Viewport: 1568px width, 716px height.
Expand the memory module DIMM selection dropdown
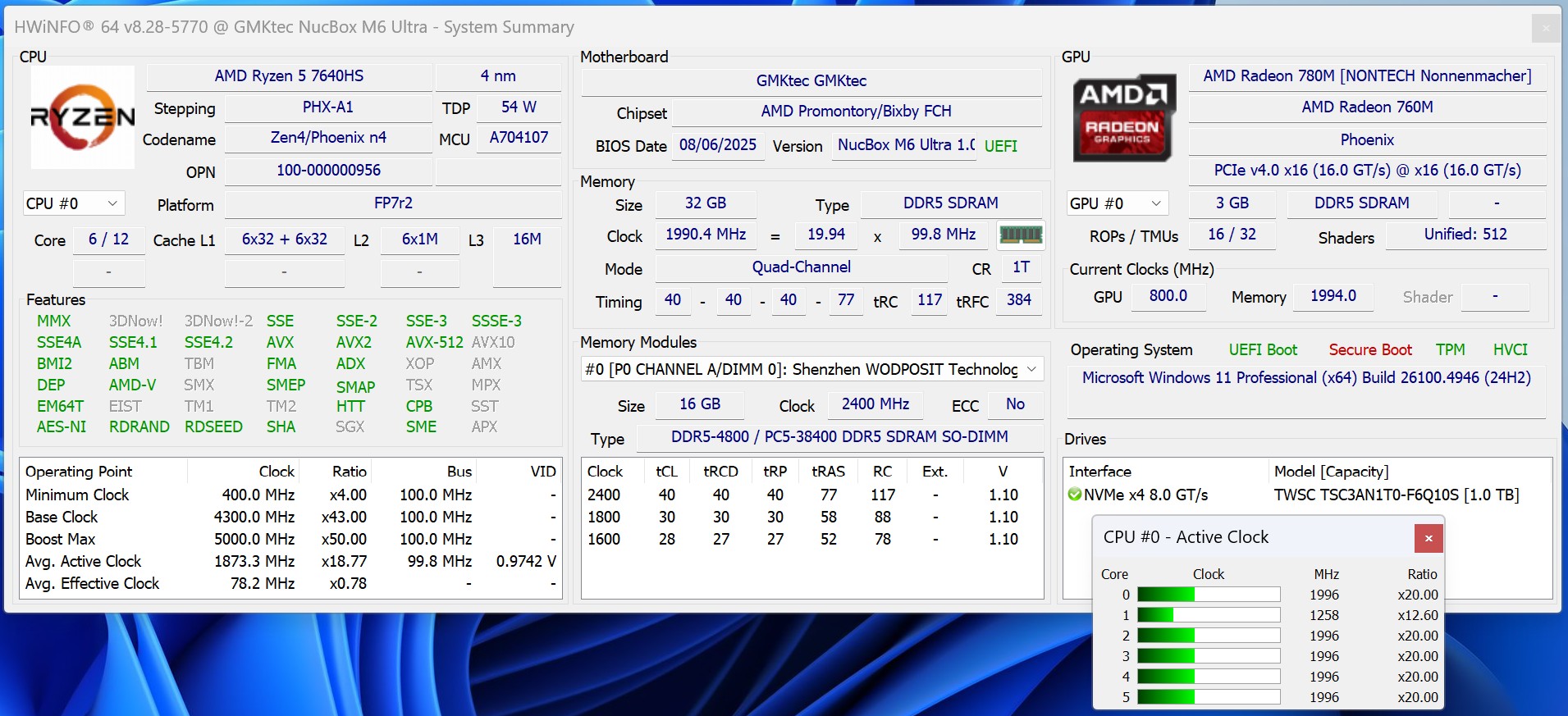(1031, 369)
